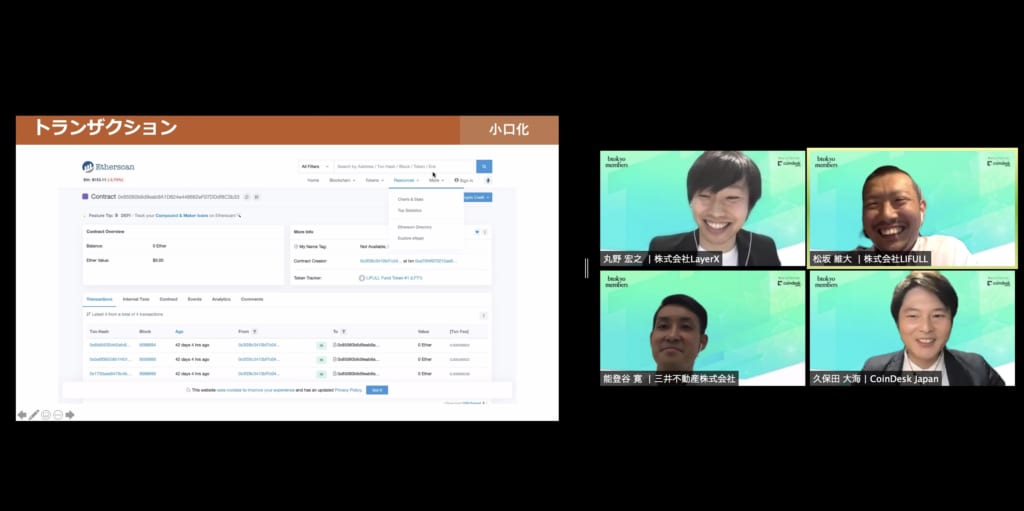Switch to the Contract tab
1024x511 pixels.
[x=168, y=299]
